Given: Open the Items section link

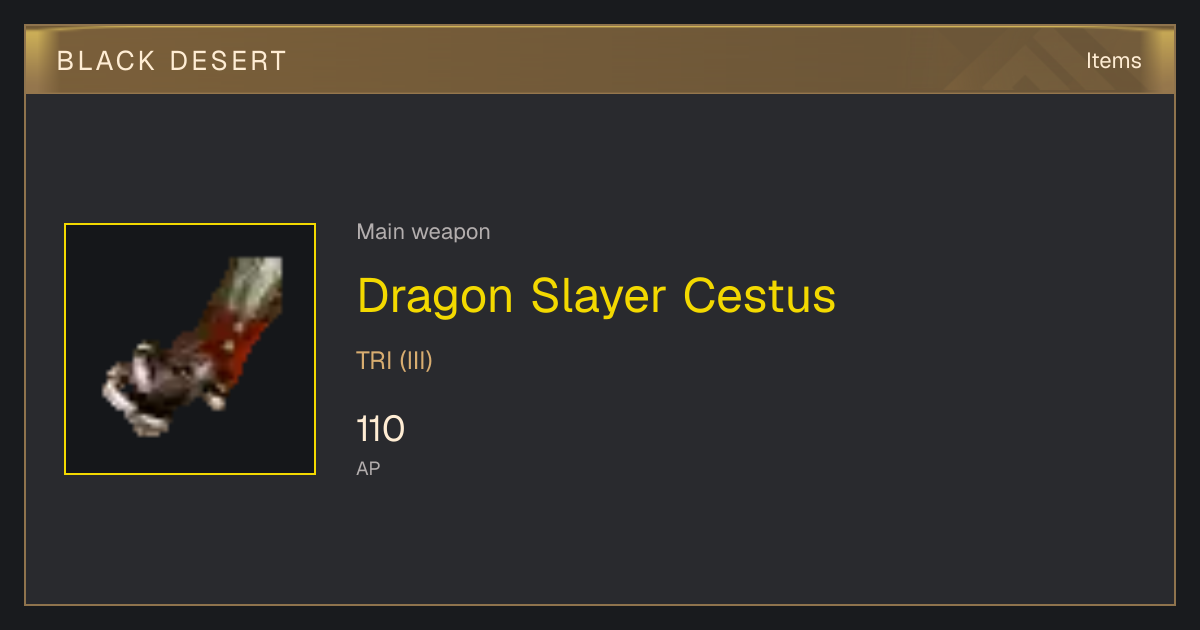Looking at the screenshot, I should pyautogui.click(x=1113, y=61).
